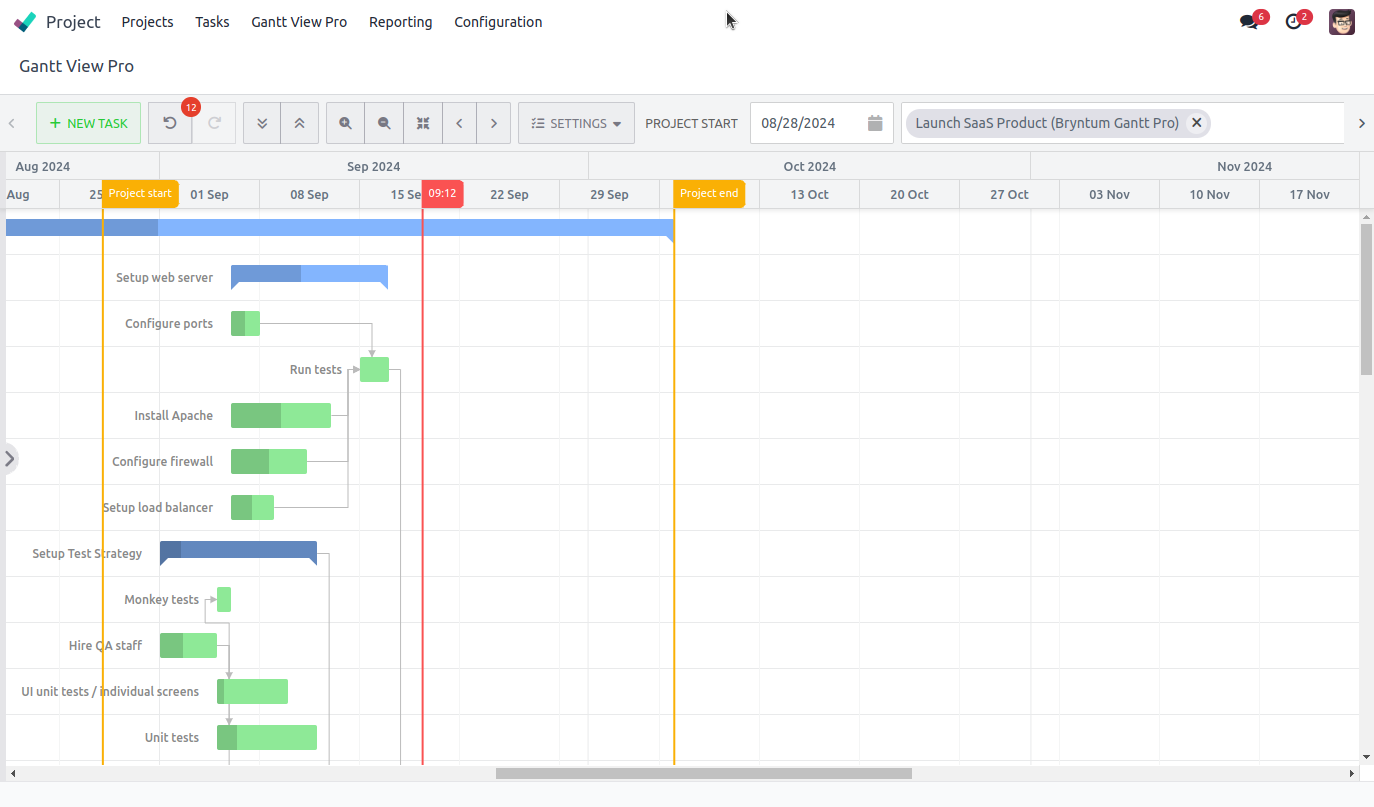
Task: Select the Zoom in magnifier icon
Action: [345, 122]
